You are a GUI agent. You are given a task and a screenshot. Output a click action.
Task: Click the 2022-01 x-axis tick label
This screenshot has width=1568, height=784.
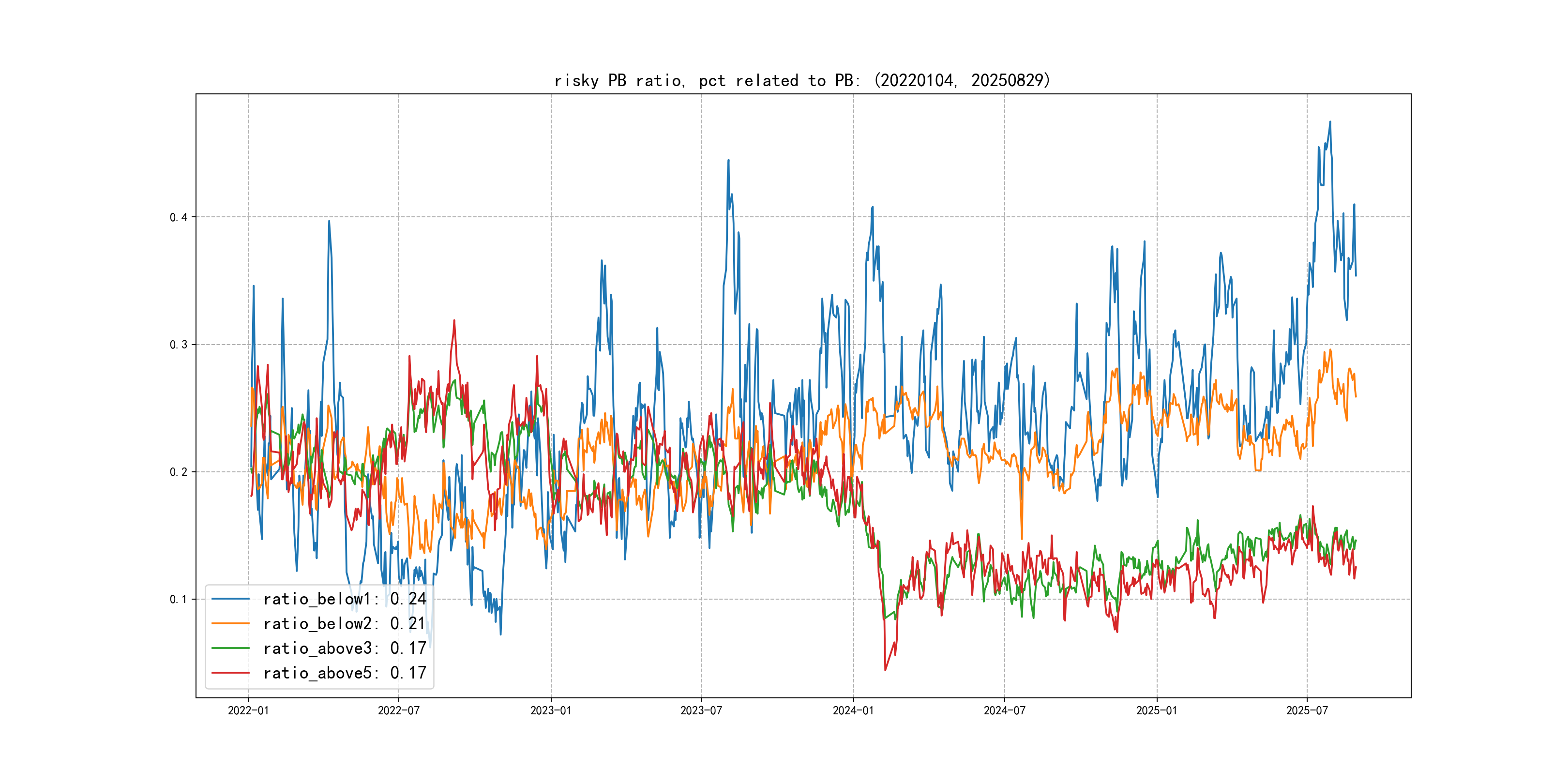click(x=248, y=710)
